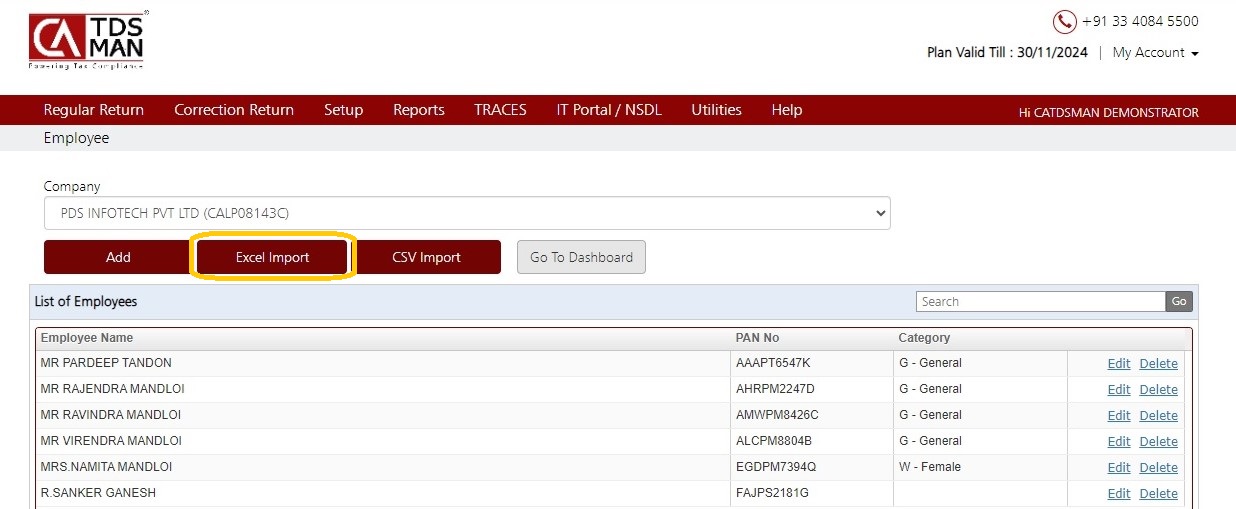The width and height of the screenshot is (1236, 509).
Task: Click PAN number ALCPM8804B
Action: 774,441
